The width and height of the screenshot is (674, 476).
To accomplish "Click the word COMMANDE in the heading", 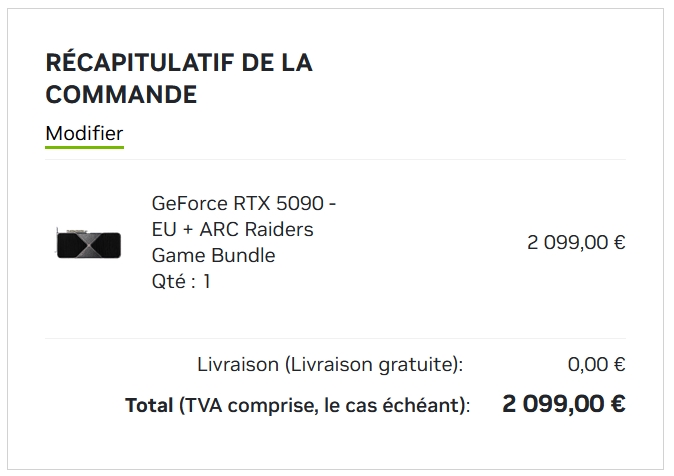I will tap(121, 95).
